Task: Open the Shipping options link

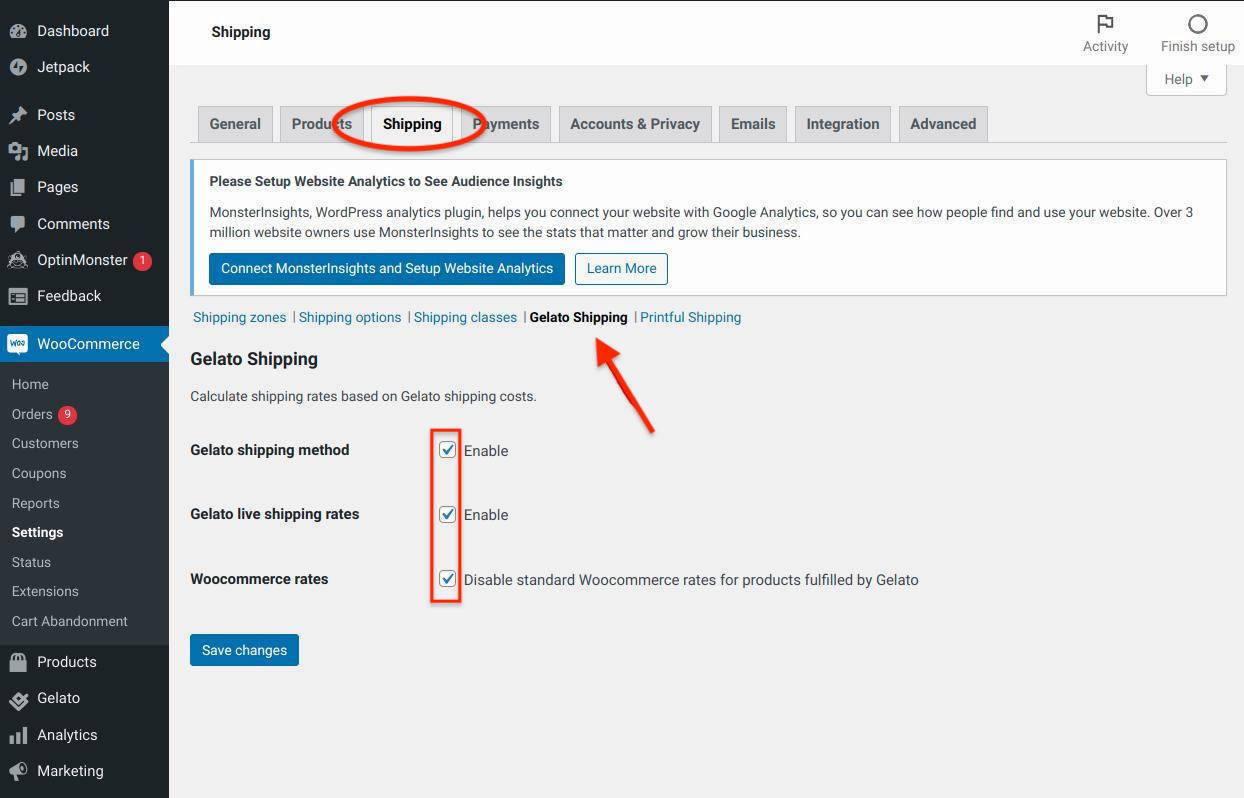Action: point(350,317)
